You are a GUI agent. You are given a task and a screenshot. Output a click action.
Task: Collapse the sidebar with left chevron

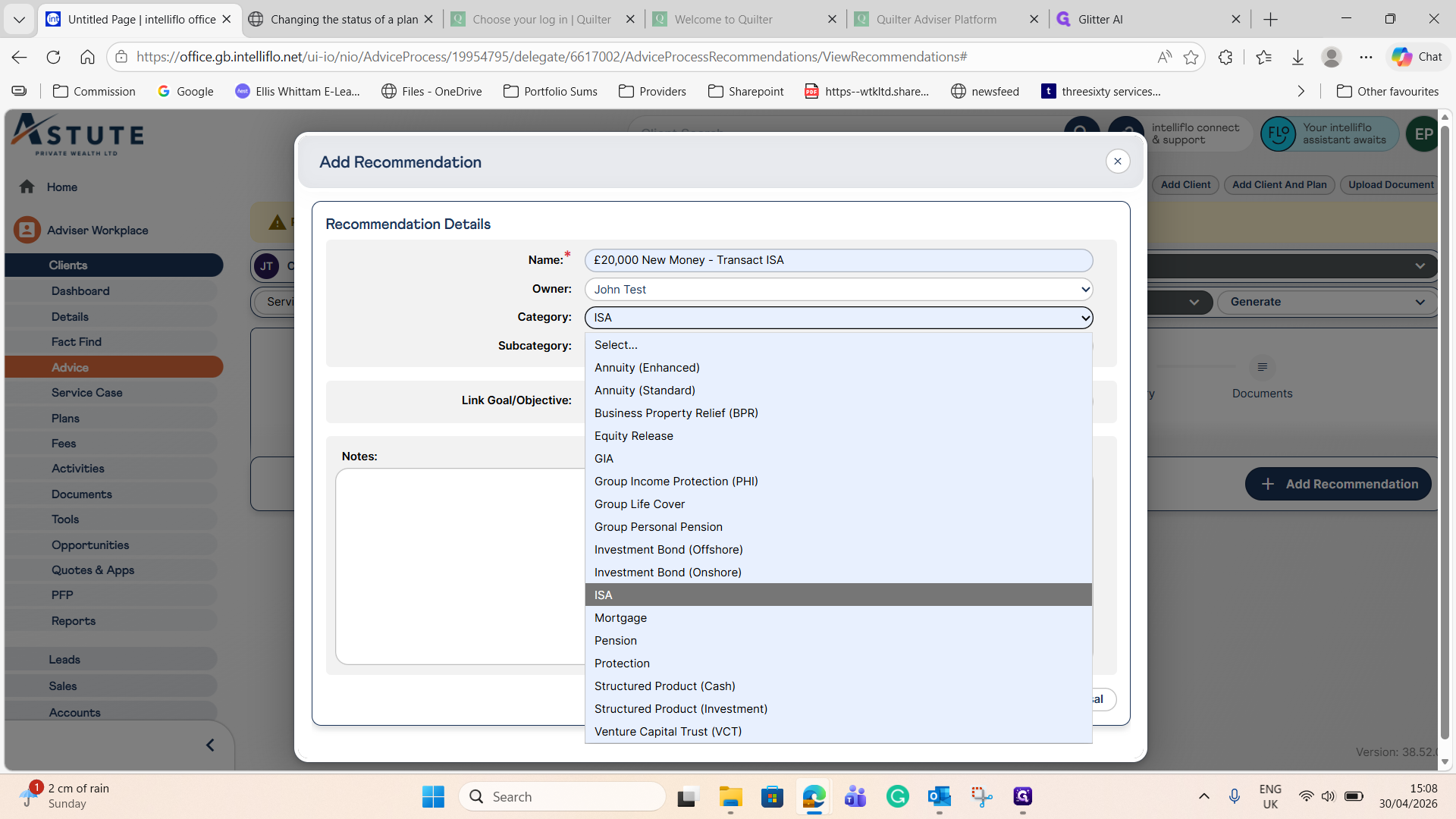(210, 745)
